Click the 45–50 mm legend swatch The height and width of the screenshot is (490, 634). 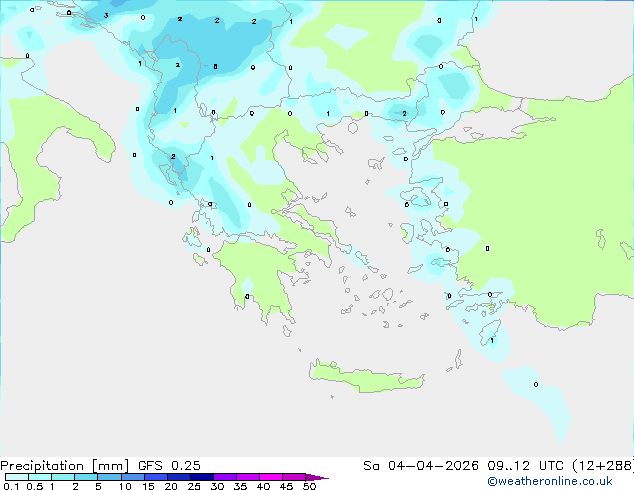coord(294,477)
